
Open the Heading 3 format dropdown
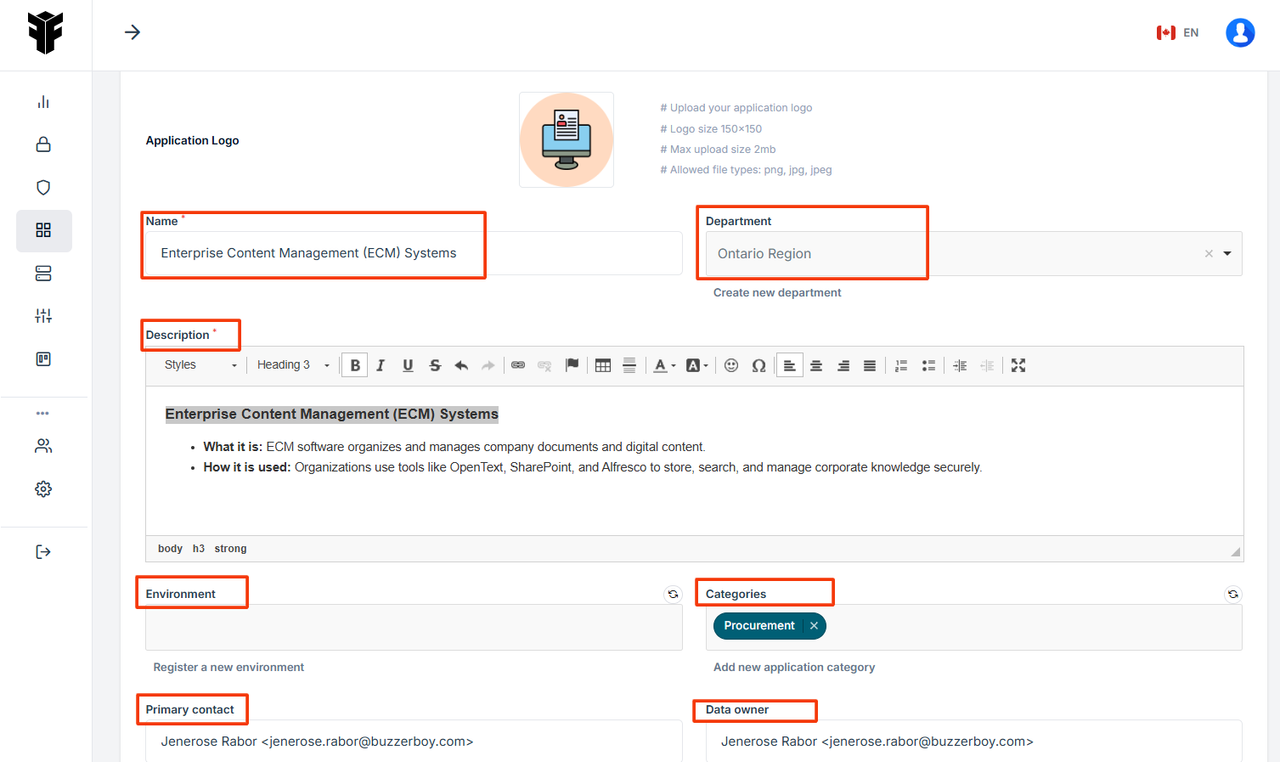click(x=292, y=365)
